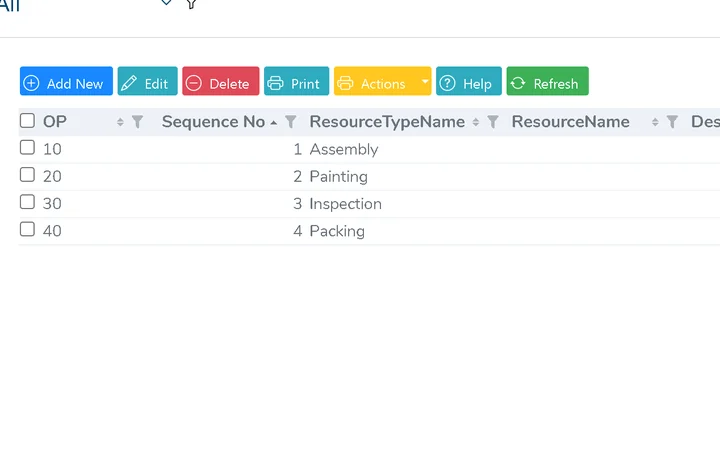Screen dimensions: 720x450
Task: Click the red Delete button
Action: point(221,81)
